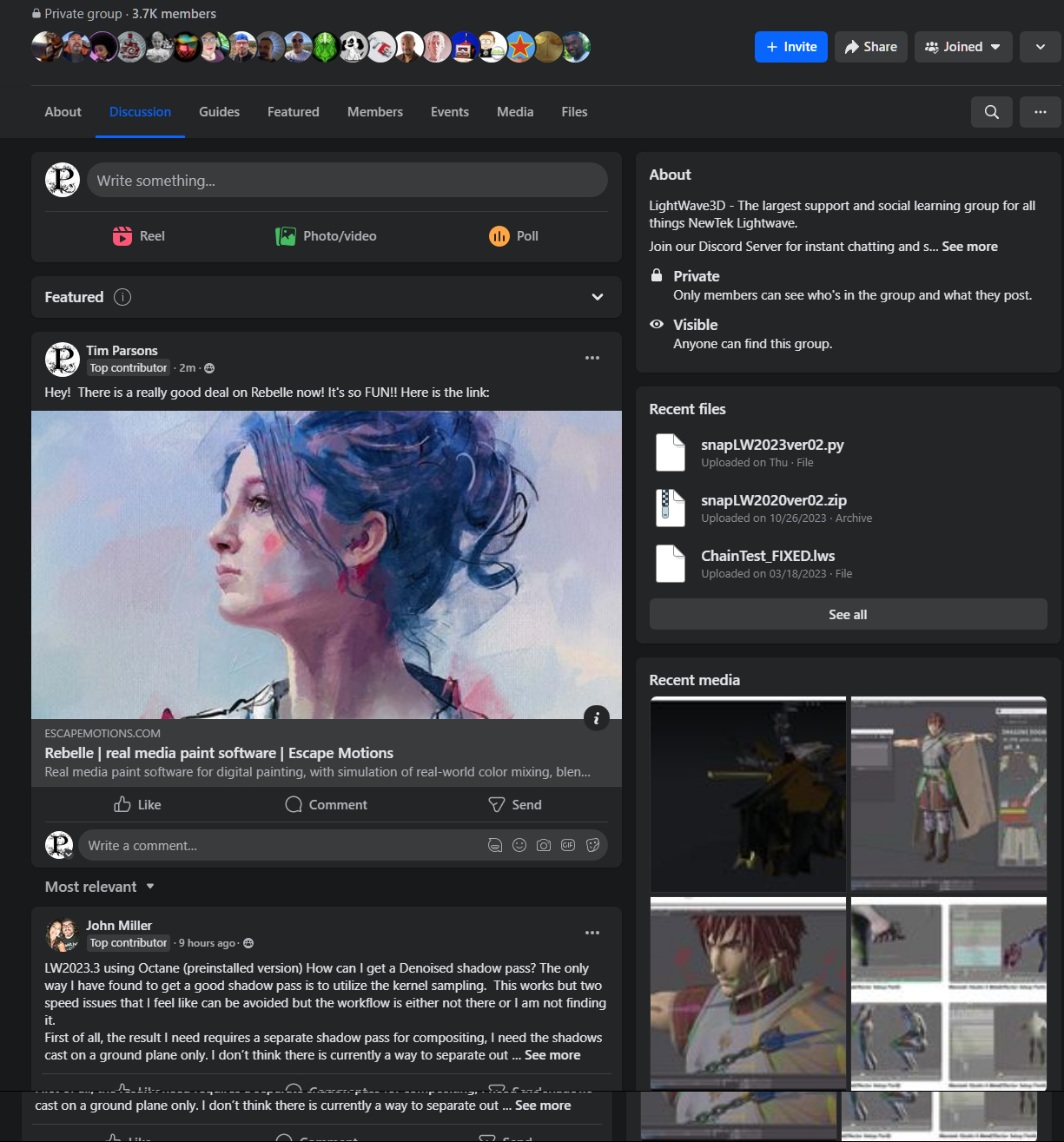Insert an emoji in the comment box
Viewport: 1064px width, 1142px height.
point(519,845)
